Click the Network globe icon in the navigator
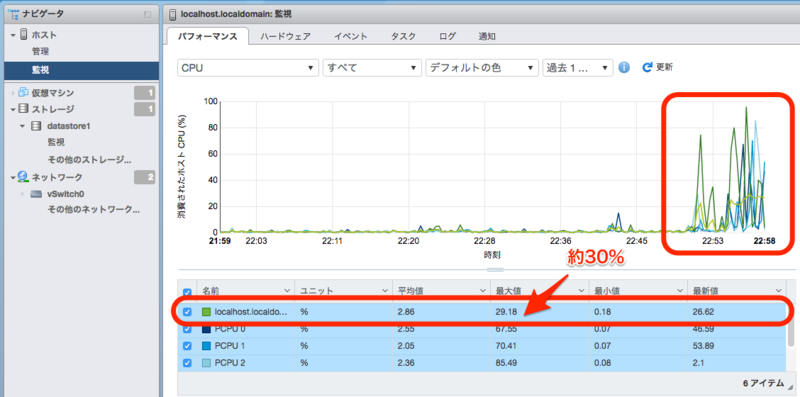Image resolution: width=800 pixels, height=397 pixels. 23,177
